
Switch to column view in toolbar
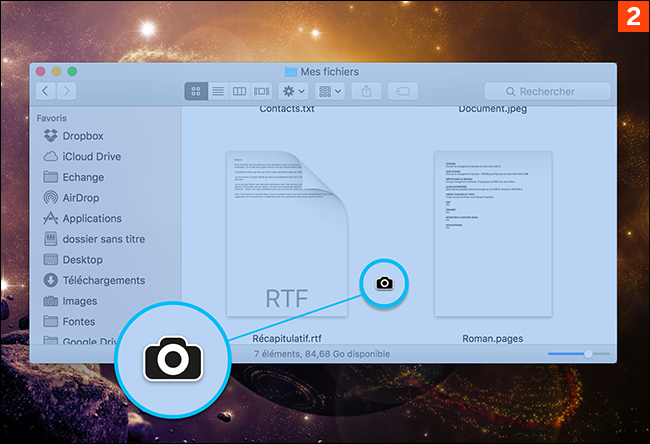pyautogui.click(x=239, y=91)
